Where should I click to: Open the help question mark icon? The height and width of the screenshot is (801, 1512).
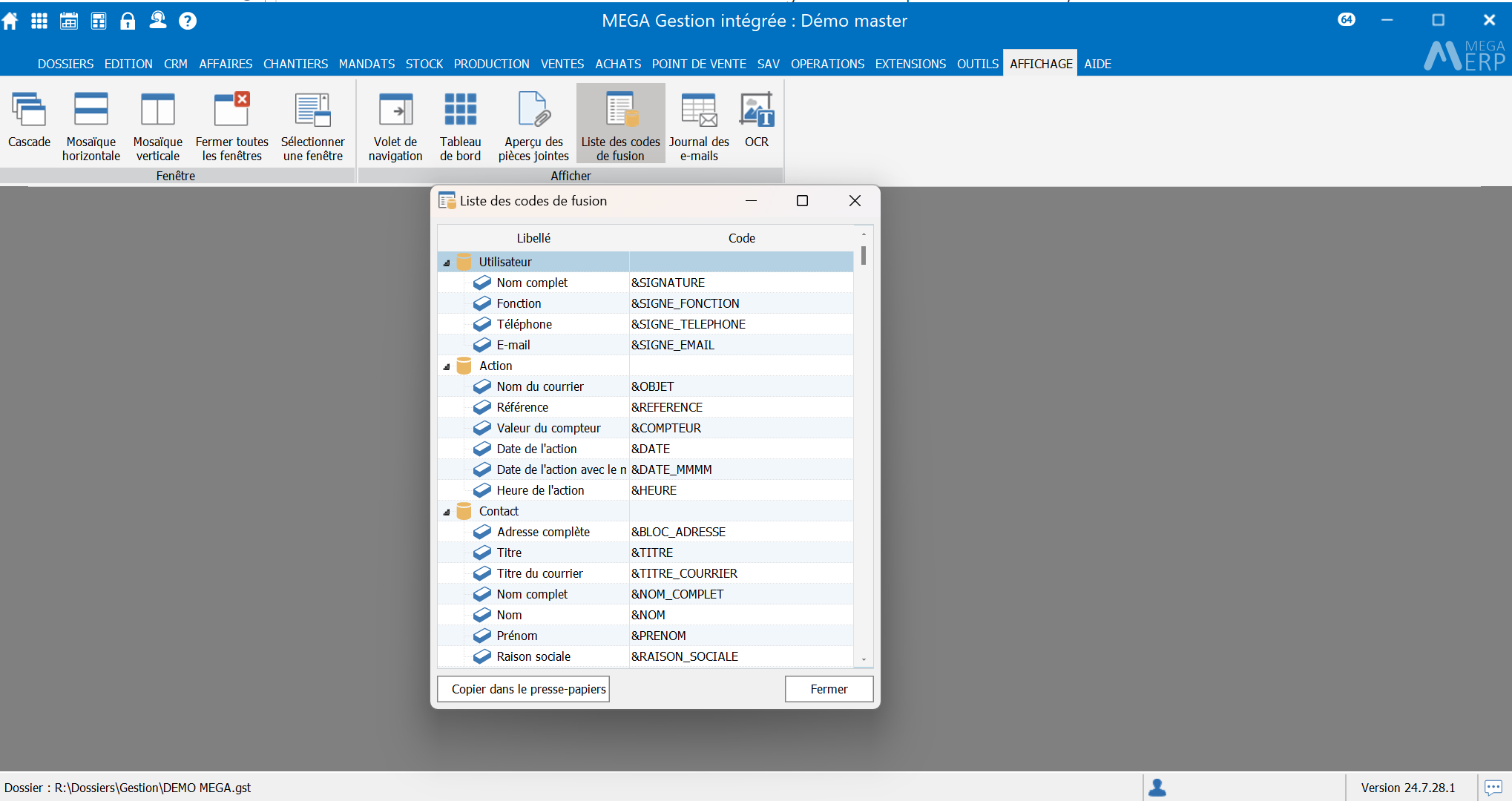pos(188,21)
